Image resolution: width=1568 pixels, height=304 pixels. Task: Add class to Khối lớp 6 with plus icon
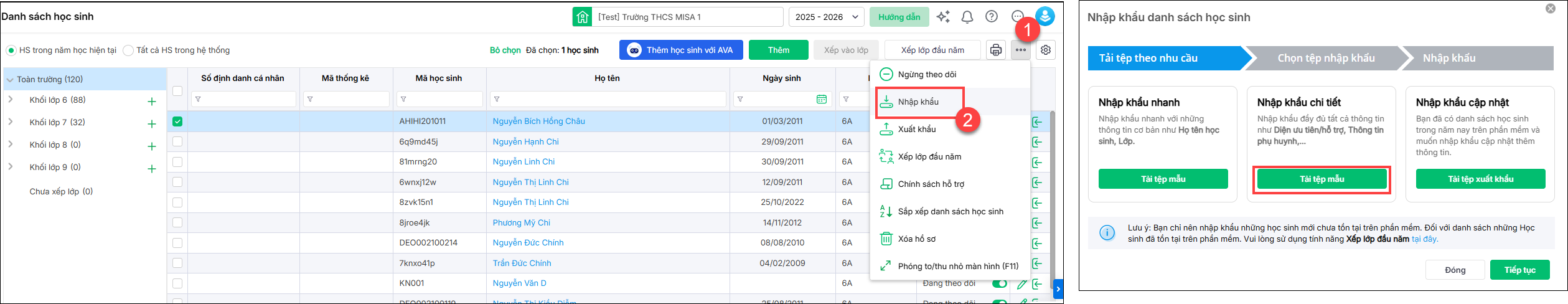tap(151, 102)
